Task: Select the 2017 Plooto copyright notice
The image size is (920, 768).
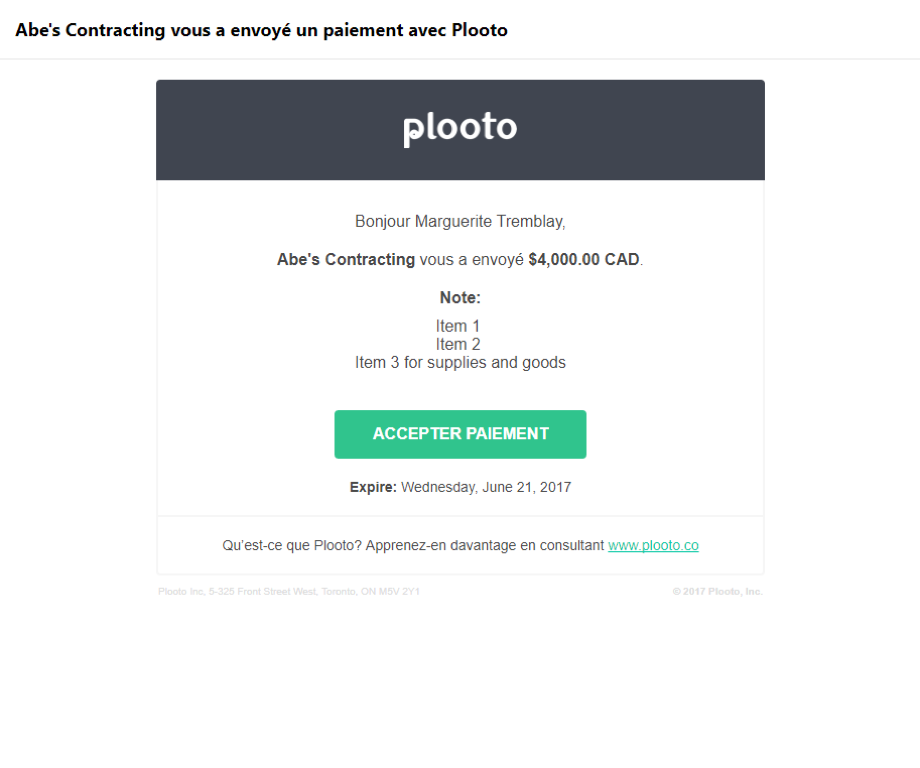Action: tap(717, 591)
